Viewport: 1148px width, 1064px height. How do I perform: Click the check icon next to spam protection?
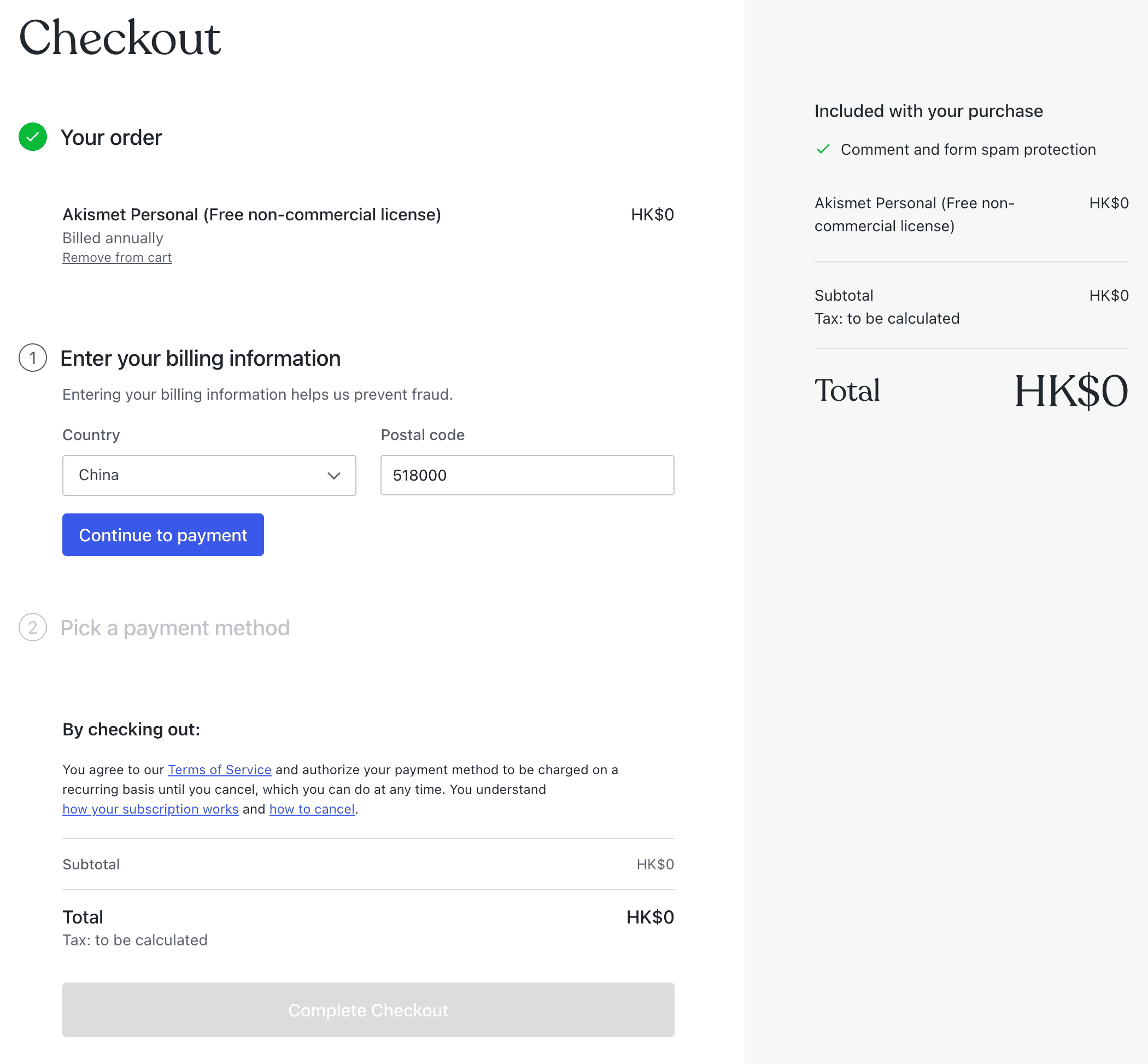tap(823, 149)
